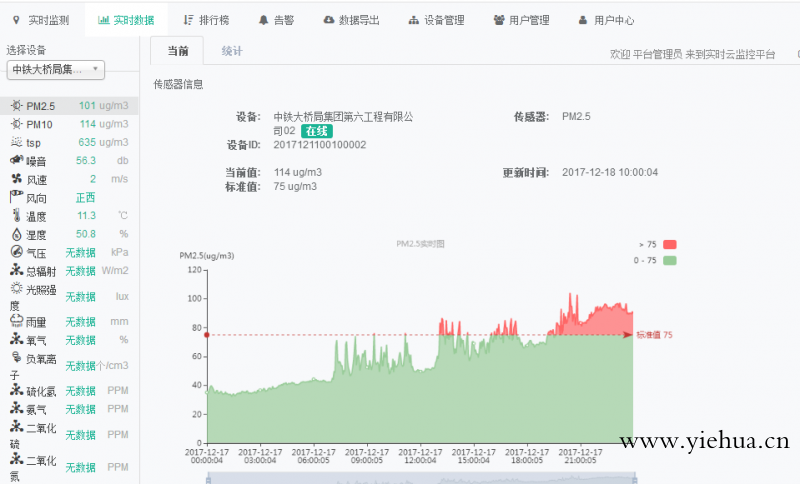The image size is (800, 484).
Task: Click the bell icon beside 告警
Action: point(263,20)
